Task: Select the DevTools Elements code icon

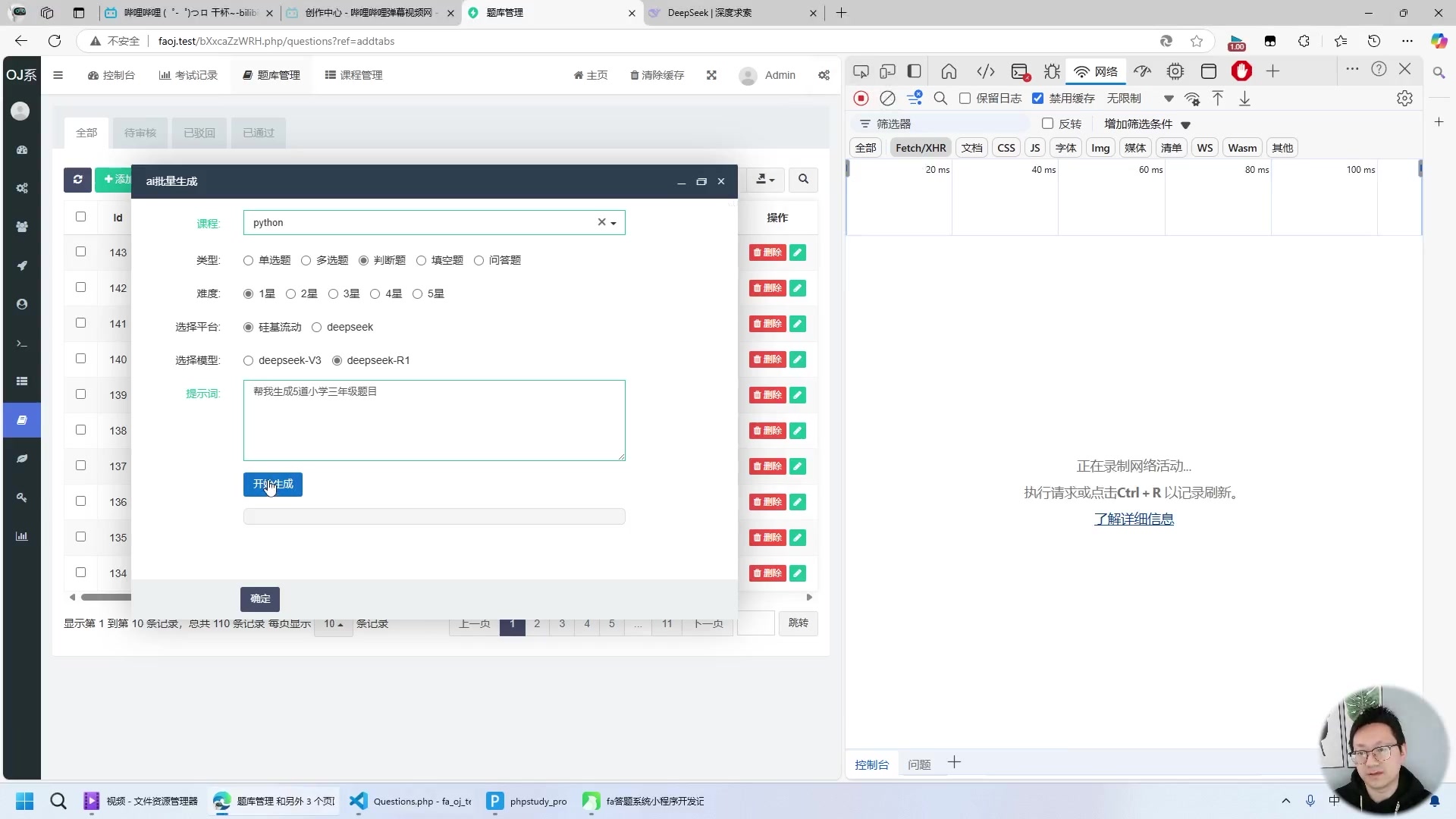Action: click(x=985, y=71)
